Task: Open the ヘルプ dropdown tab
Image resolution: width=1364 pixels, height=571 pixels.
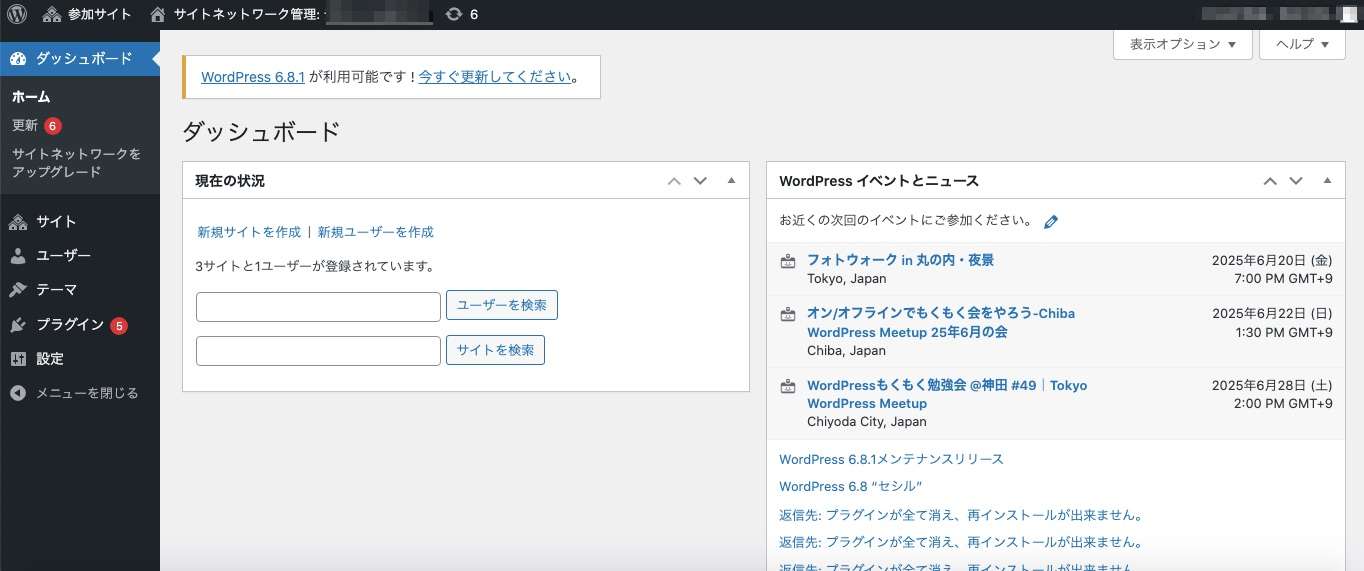Action: pos(1302,44)
